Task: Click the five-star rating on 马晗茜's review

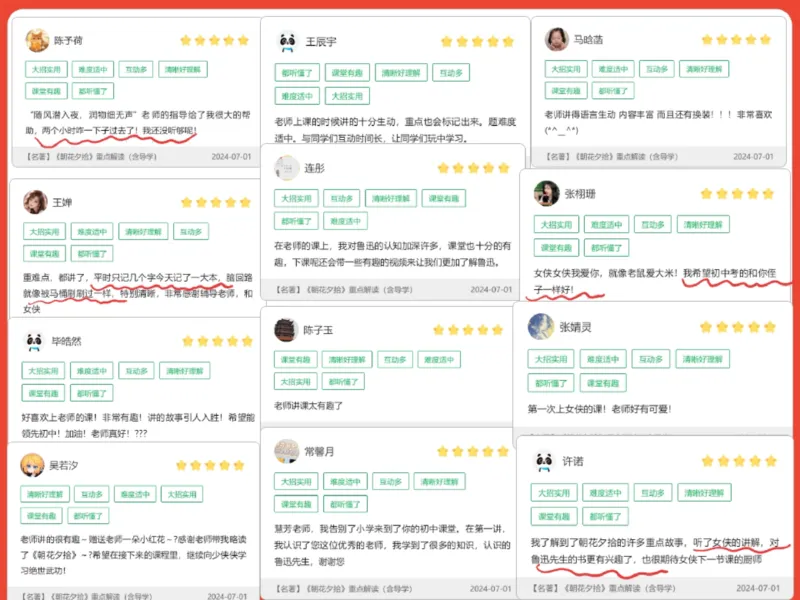Action: click(x=736, y=39)
